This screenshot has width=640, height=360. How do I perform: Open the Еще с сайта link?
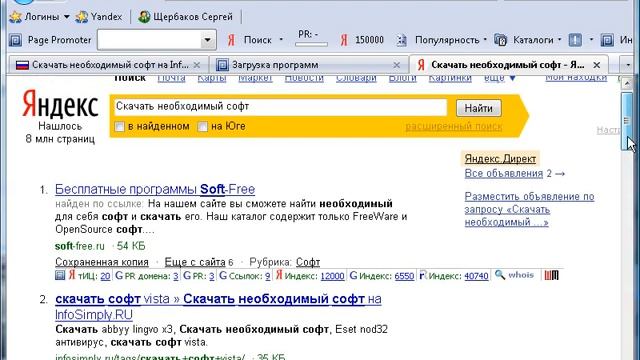[x=195, y=262]
